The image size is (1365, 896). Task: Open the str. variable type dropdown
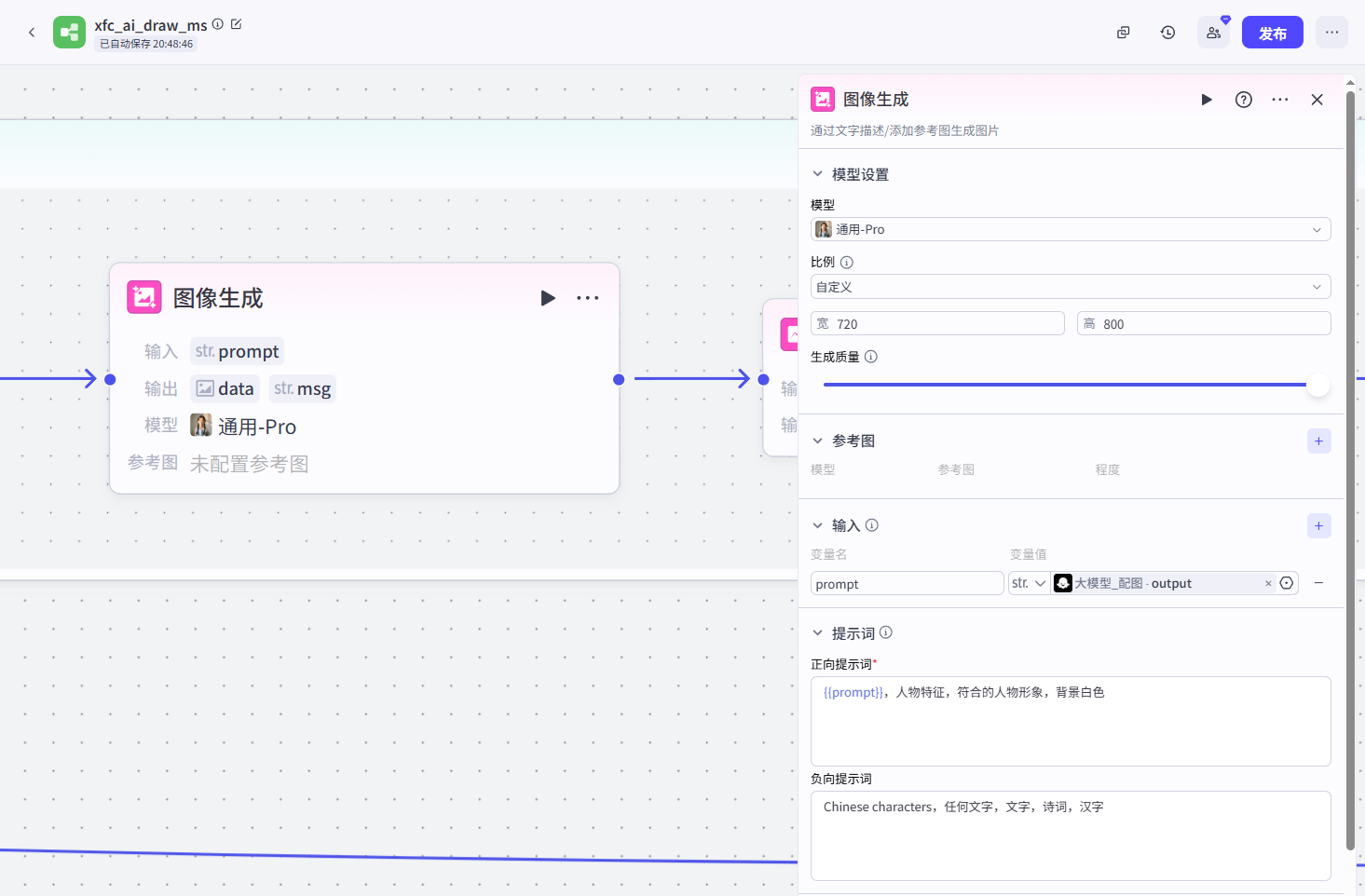pos(1029,583)
